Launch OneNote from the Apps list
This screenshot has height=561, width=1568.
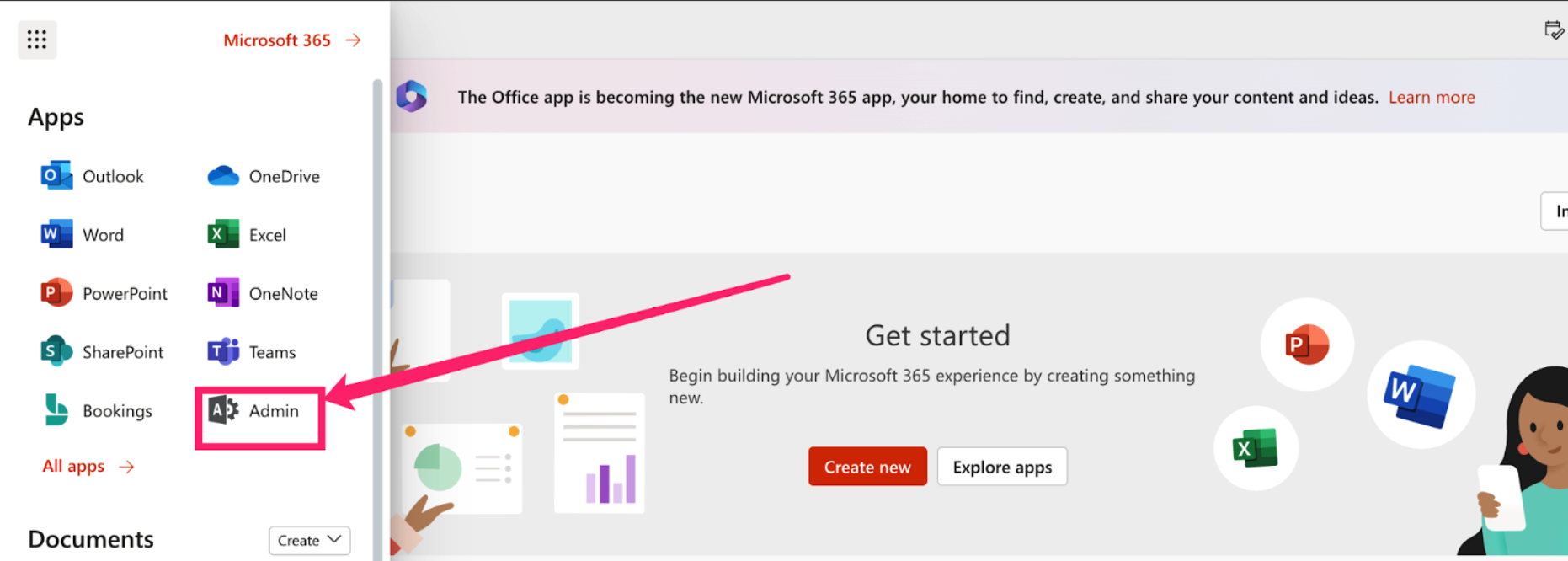pyautogui.click(x=263, y=293)
